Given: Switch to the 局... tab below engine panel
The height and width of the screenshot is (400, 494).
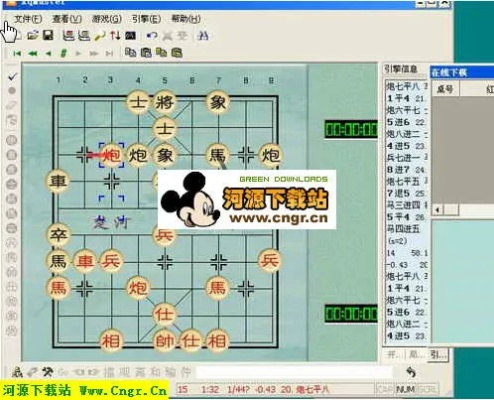Looking at the screenshot, I should 416,354.
